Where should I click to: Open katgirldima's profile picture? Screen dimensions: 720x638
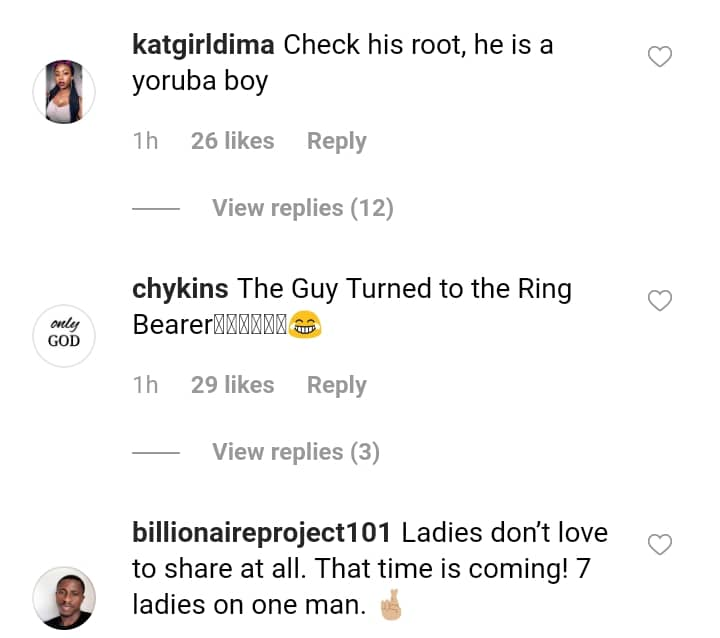coord(64,92)
